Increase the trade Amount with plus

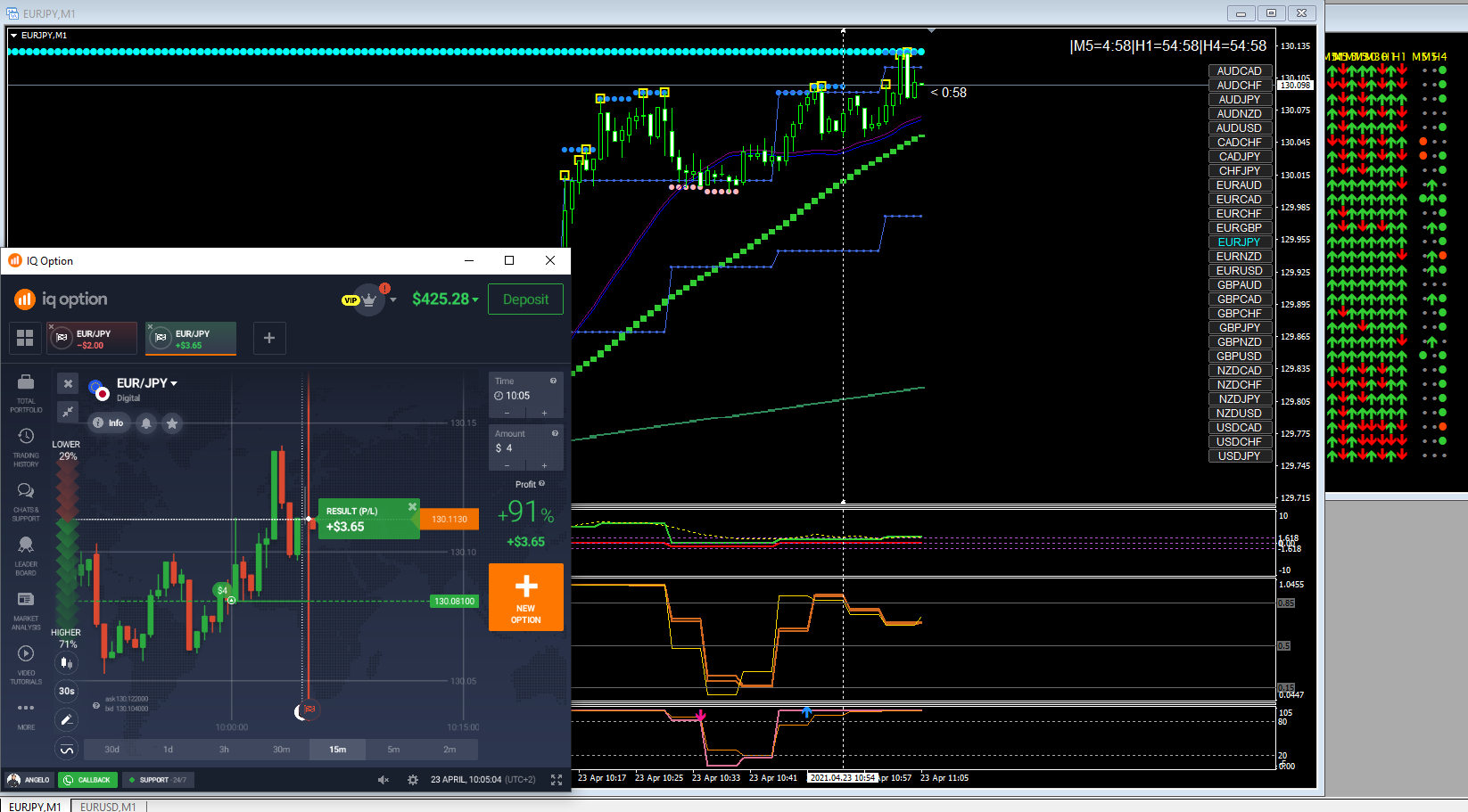544,465
